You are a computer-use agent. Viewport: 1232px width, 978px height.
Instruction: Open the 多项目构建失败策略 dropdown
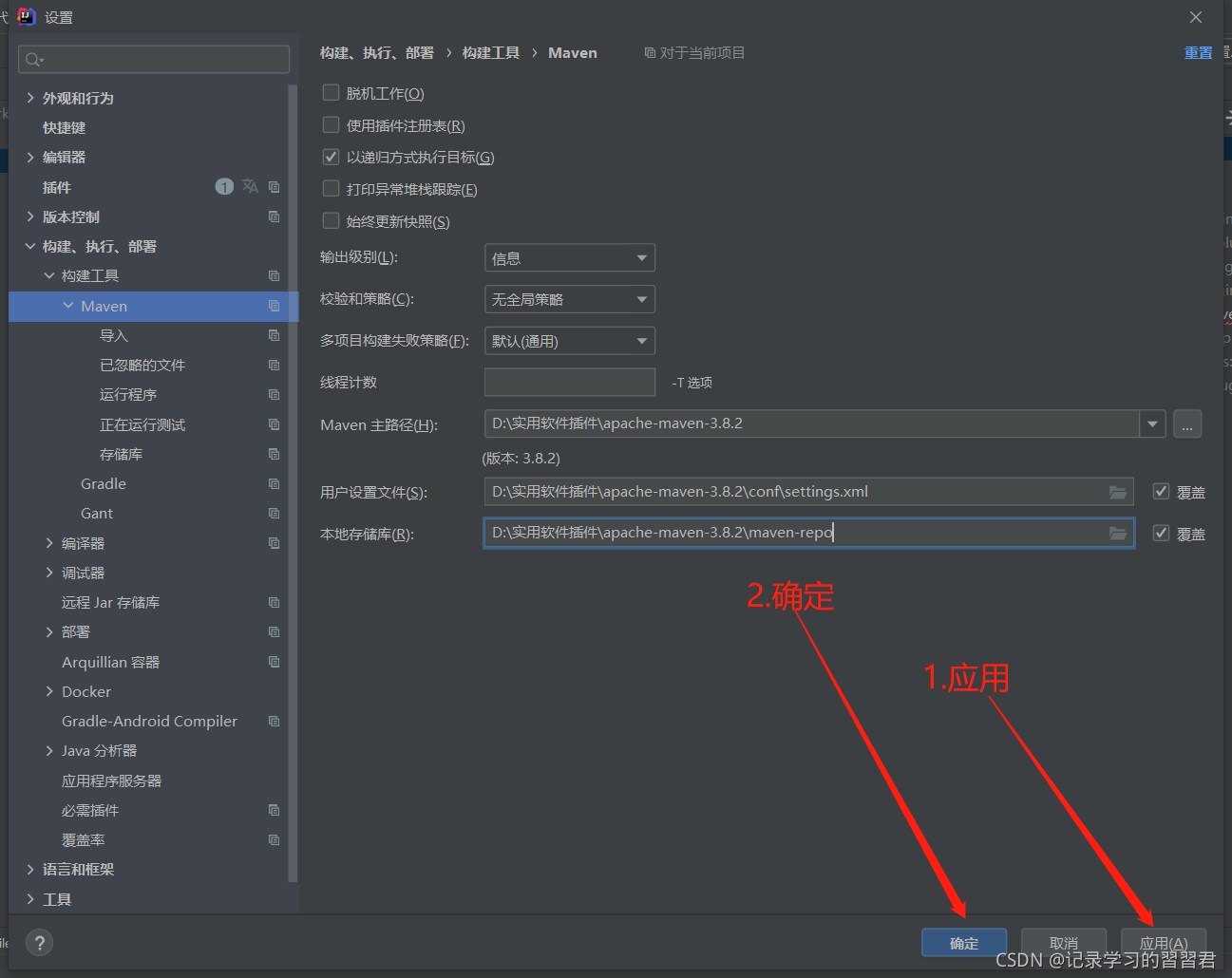(570, 341)
